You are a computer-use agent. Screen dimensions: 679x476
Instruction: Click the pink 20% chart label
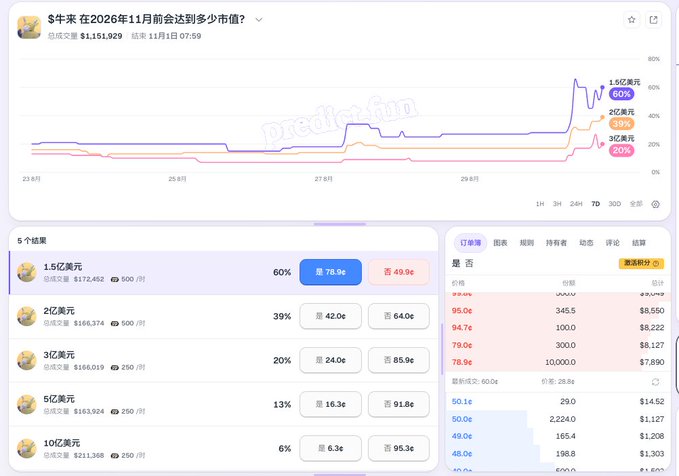[x=621, y=150]
